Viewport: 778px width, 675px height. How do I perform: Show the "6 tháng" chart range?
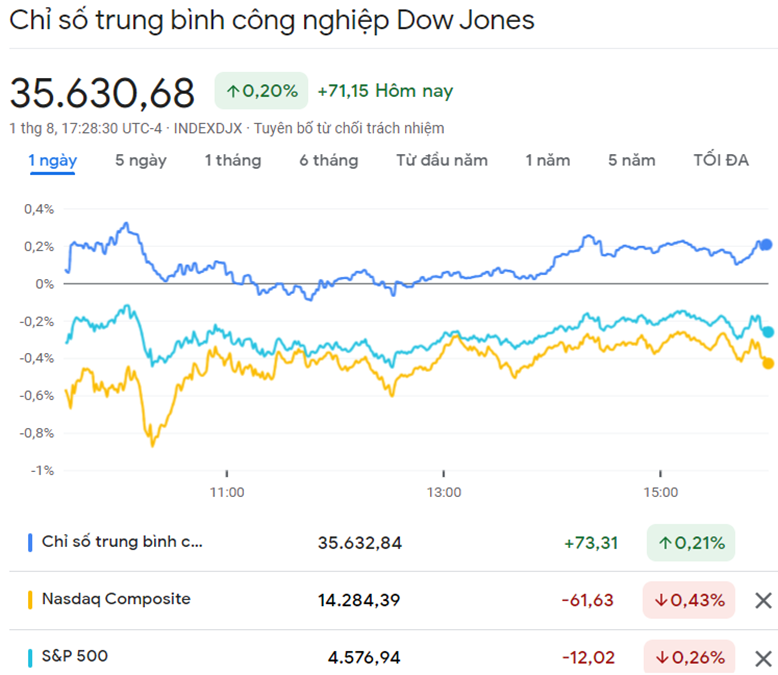coord(328,161)
